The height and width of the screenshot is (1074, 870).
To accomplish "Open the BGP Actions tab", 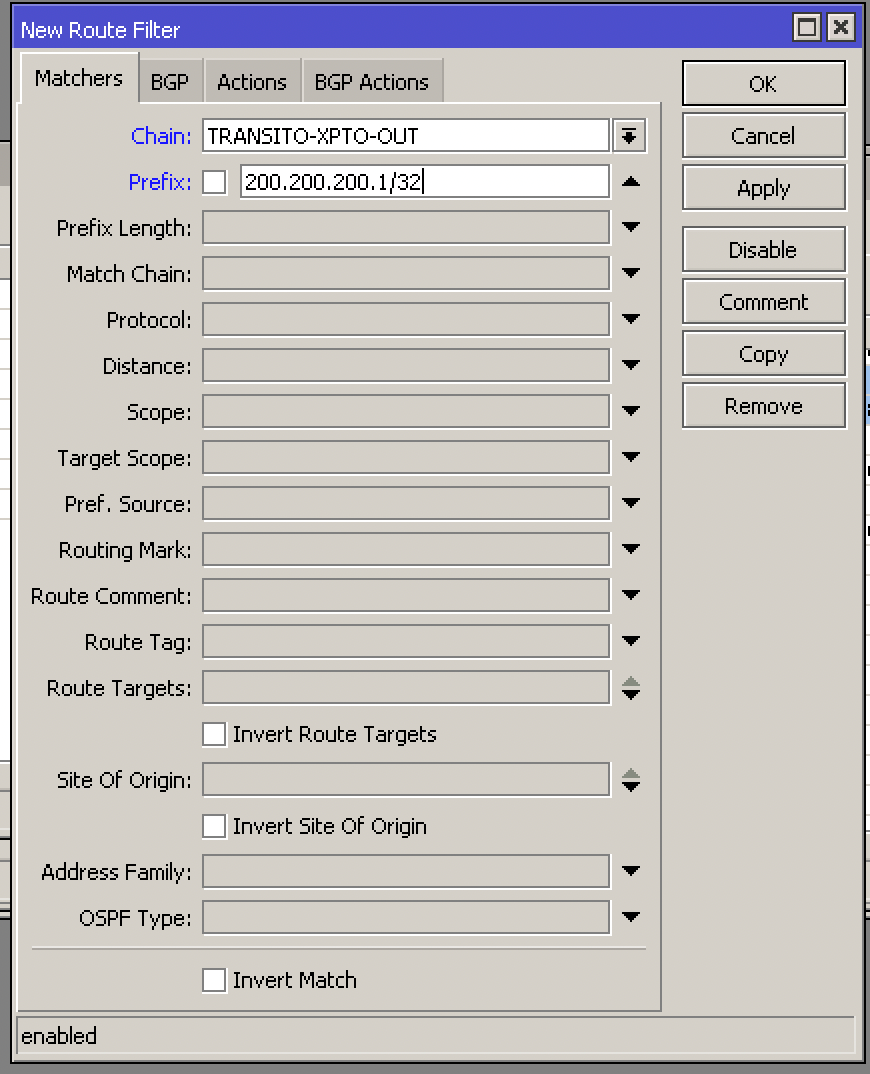I will pos(371,82).
